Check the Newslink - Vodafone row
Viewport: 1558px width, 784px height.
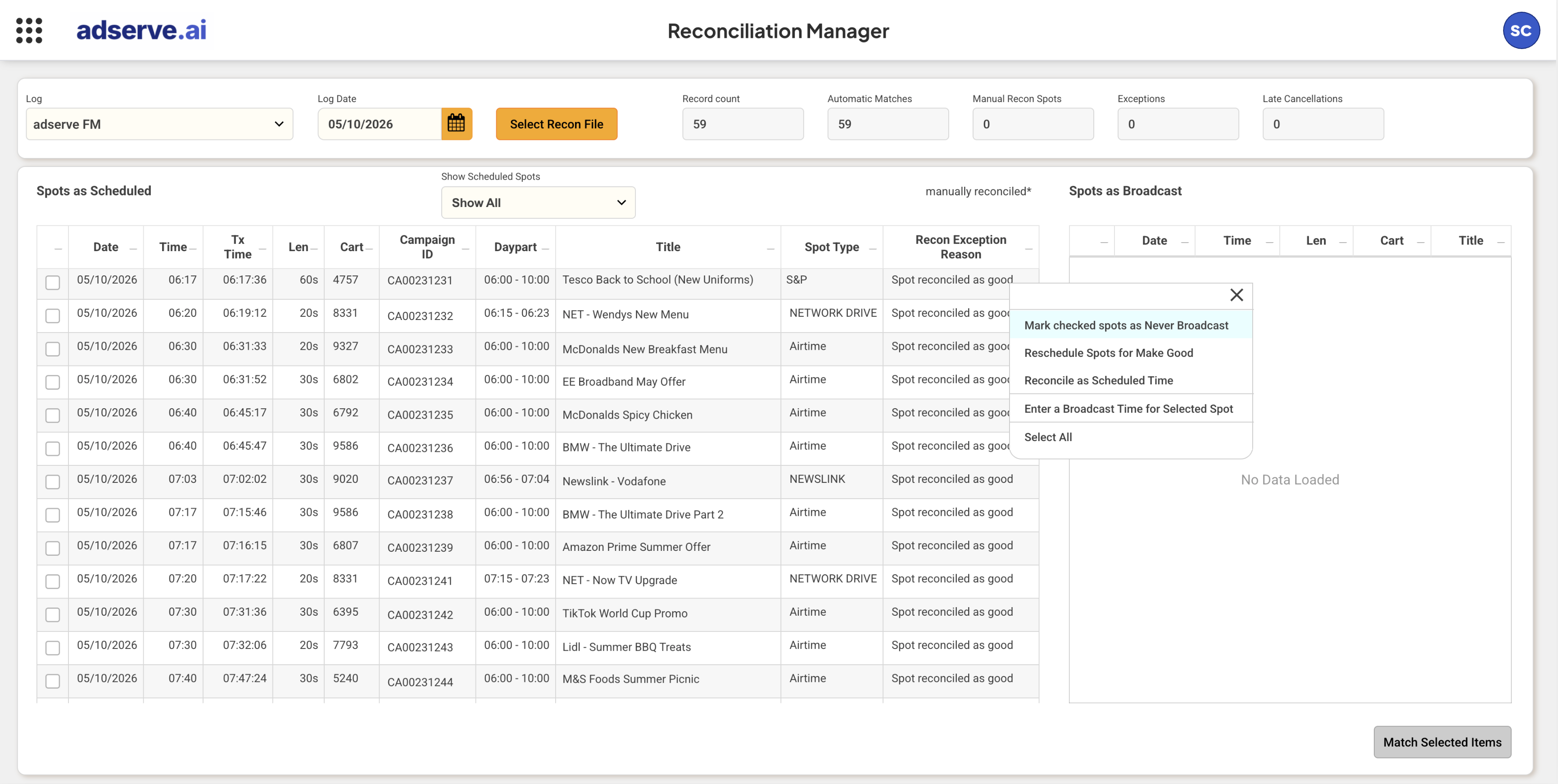[x=53, y=482]
